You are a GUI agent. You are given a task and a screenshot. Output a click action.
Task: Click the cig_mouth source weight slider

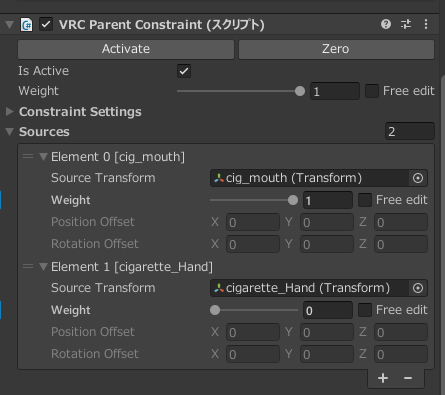coord(254,200)
